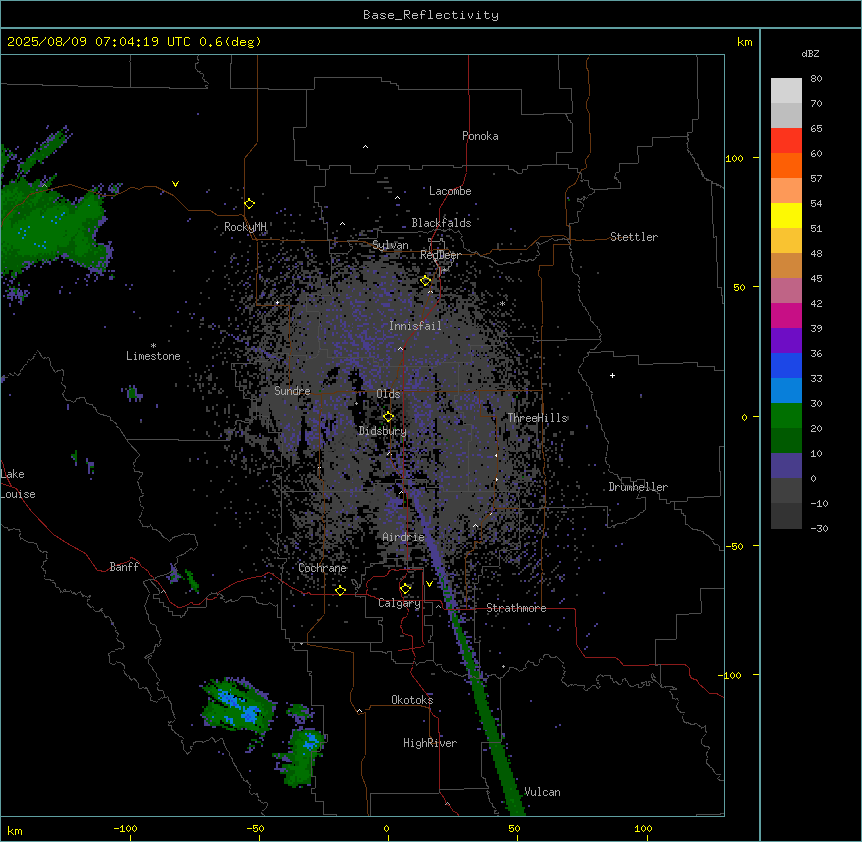Click the 65 value in dBZ legend
This screenshot has width=862, height=842.
click(816, 129)
